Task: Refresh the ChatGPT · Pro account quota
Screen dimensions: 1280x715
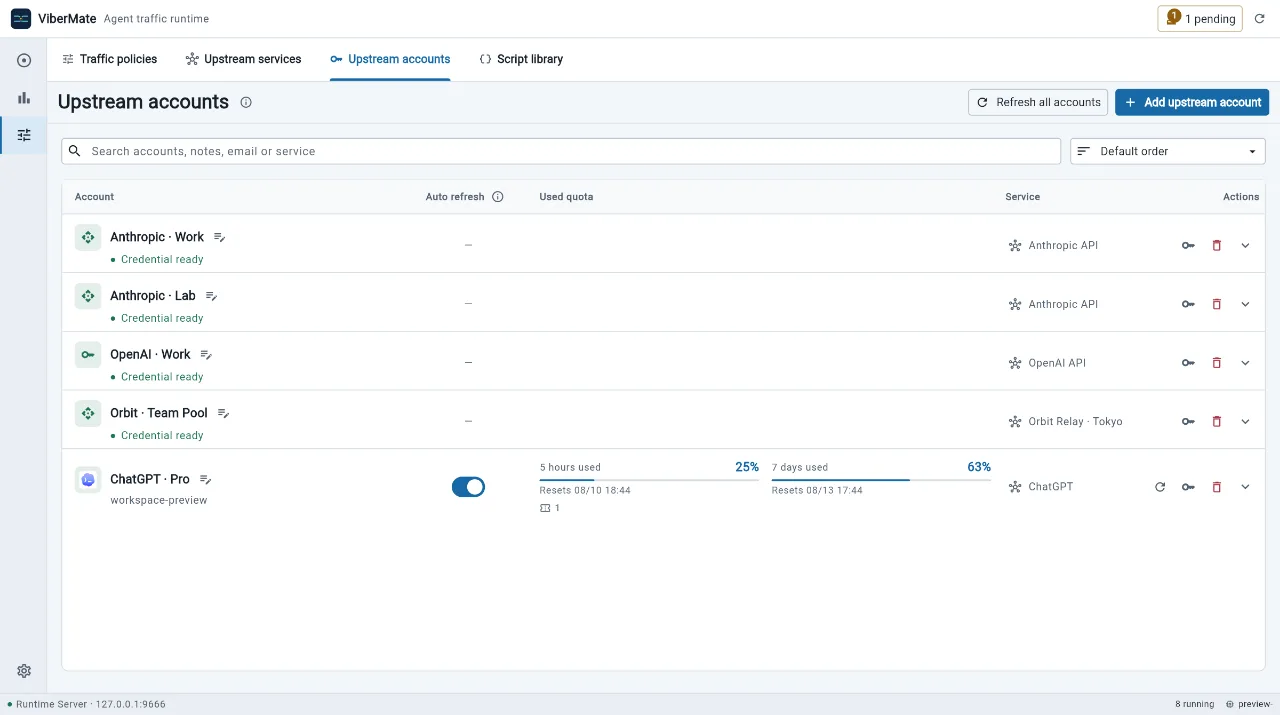Action: 1160,487
